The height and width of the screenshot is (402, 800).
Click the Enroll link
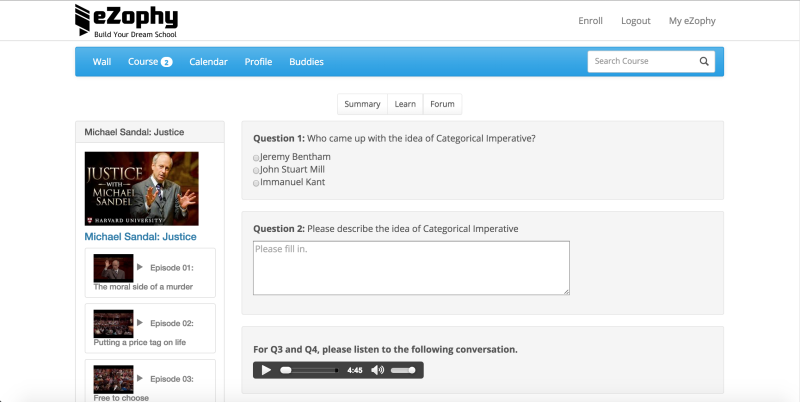[590, 21]
